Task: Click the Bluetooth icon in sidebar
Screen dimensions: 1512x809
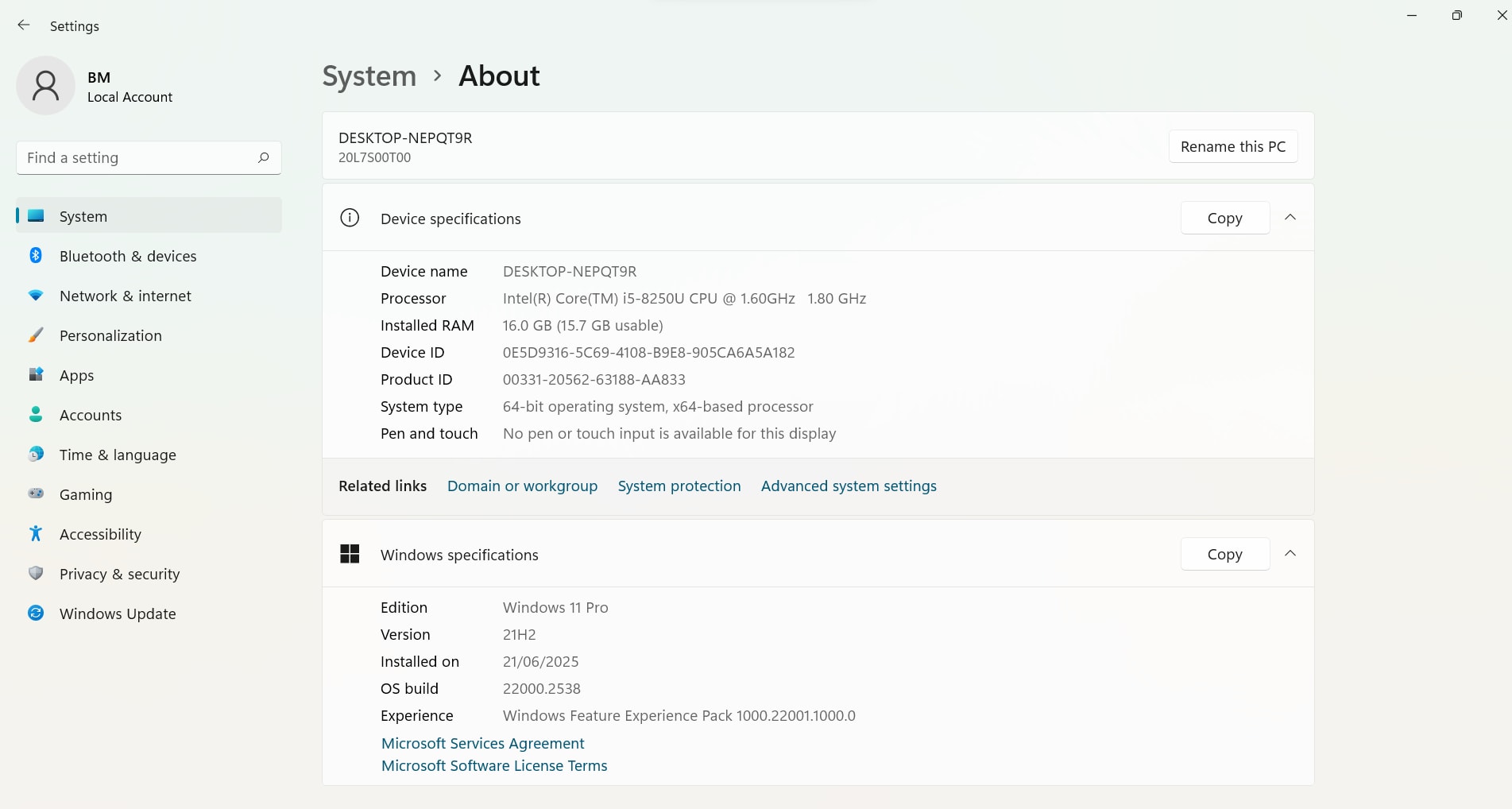Action: (x=36, y=256)
